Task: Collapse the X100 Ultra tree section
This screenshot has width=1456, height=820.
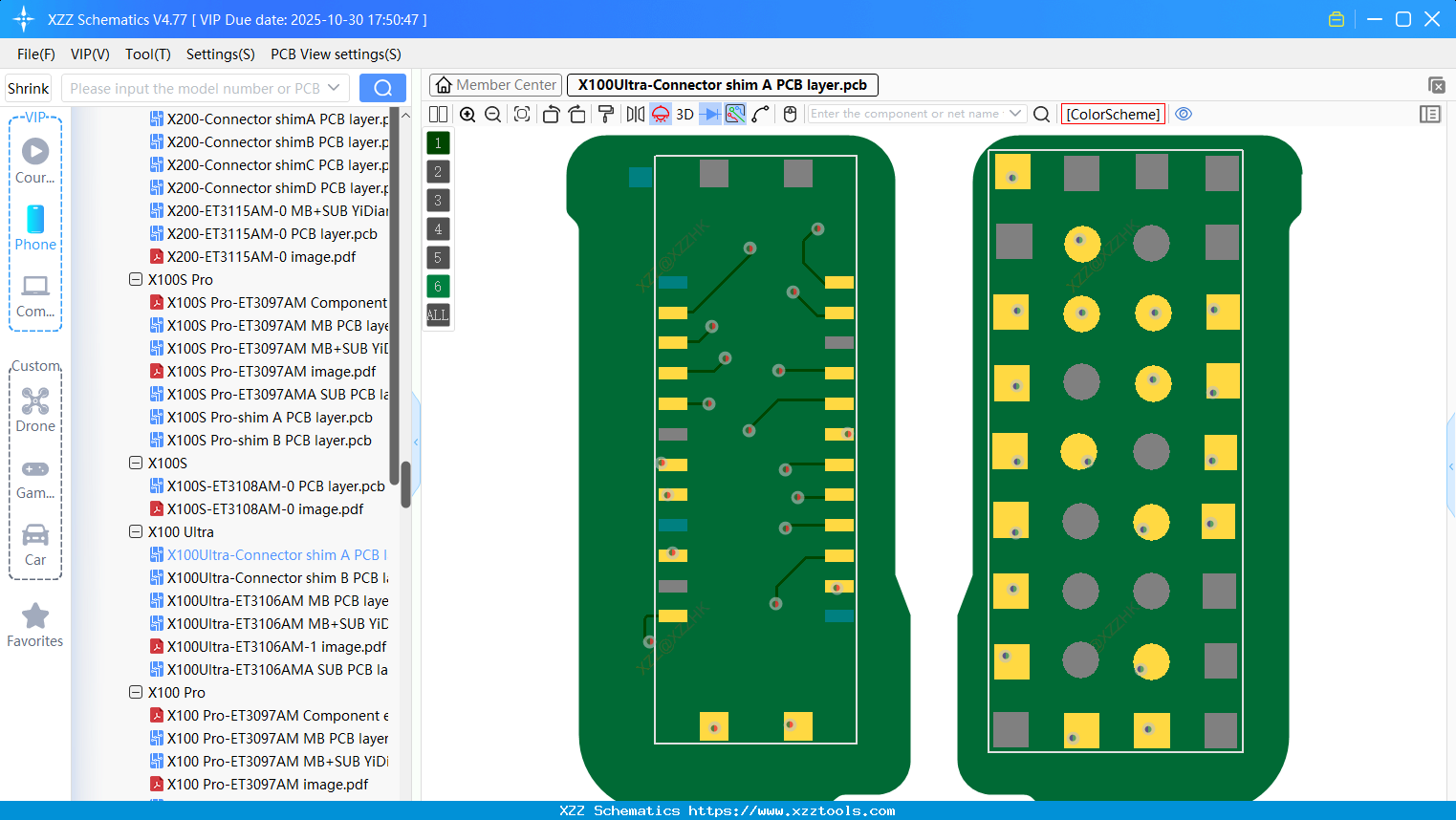Action: [x=135, y=531]
